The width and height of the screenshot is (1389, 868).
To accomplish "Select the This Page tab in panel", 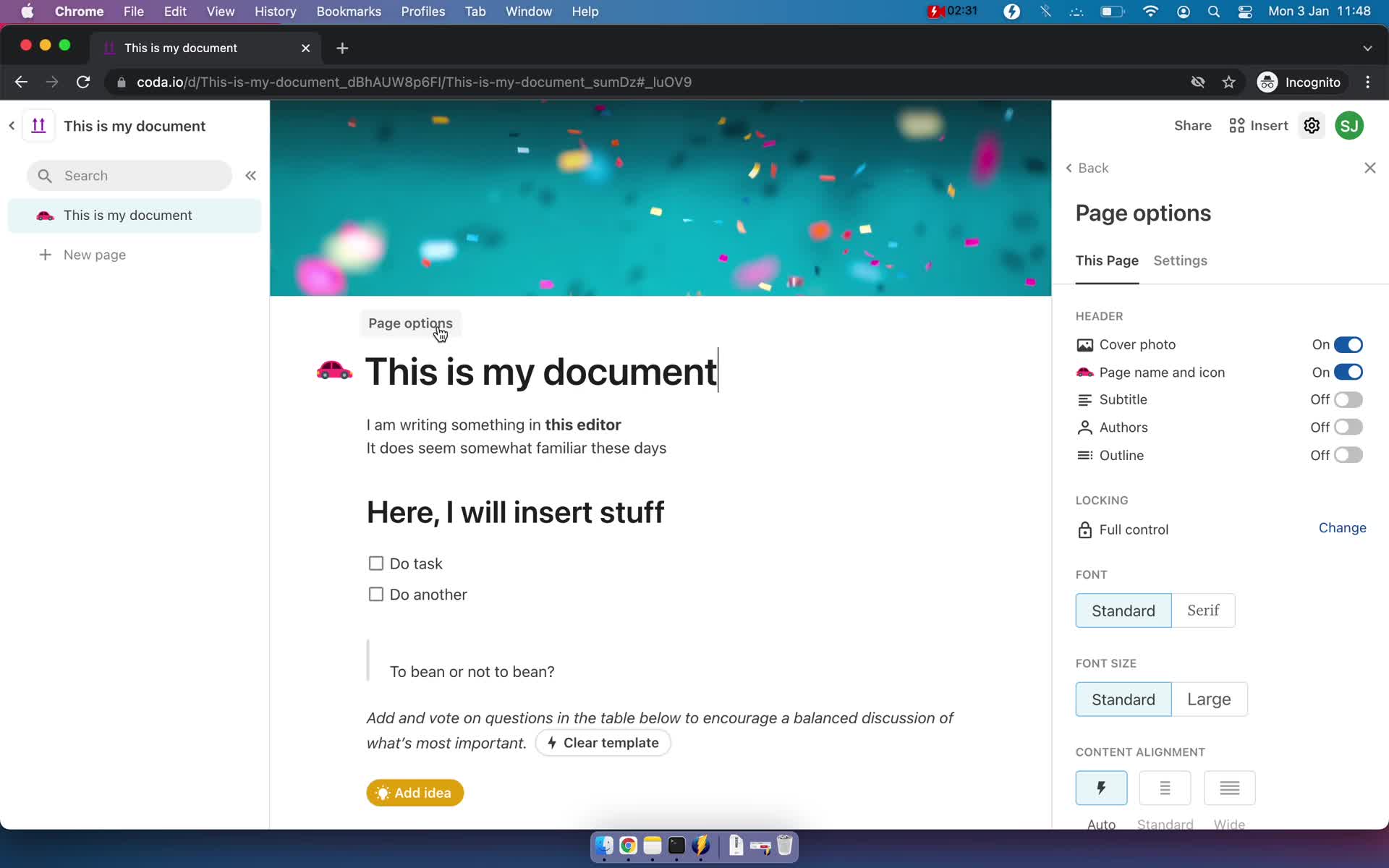I will point(1107,260).
